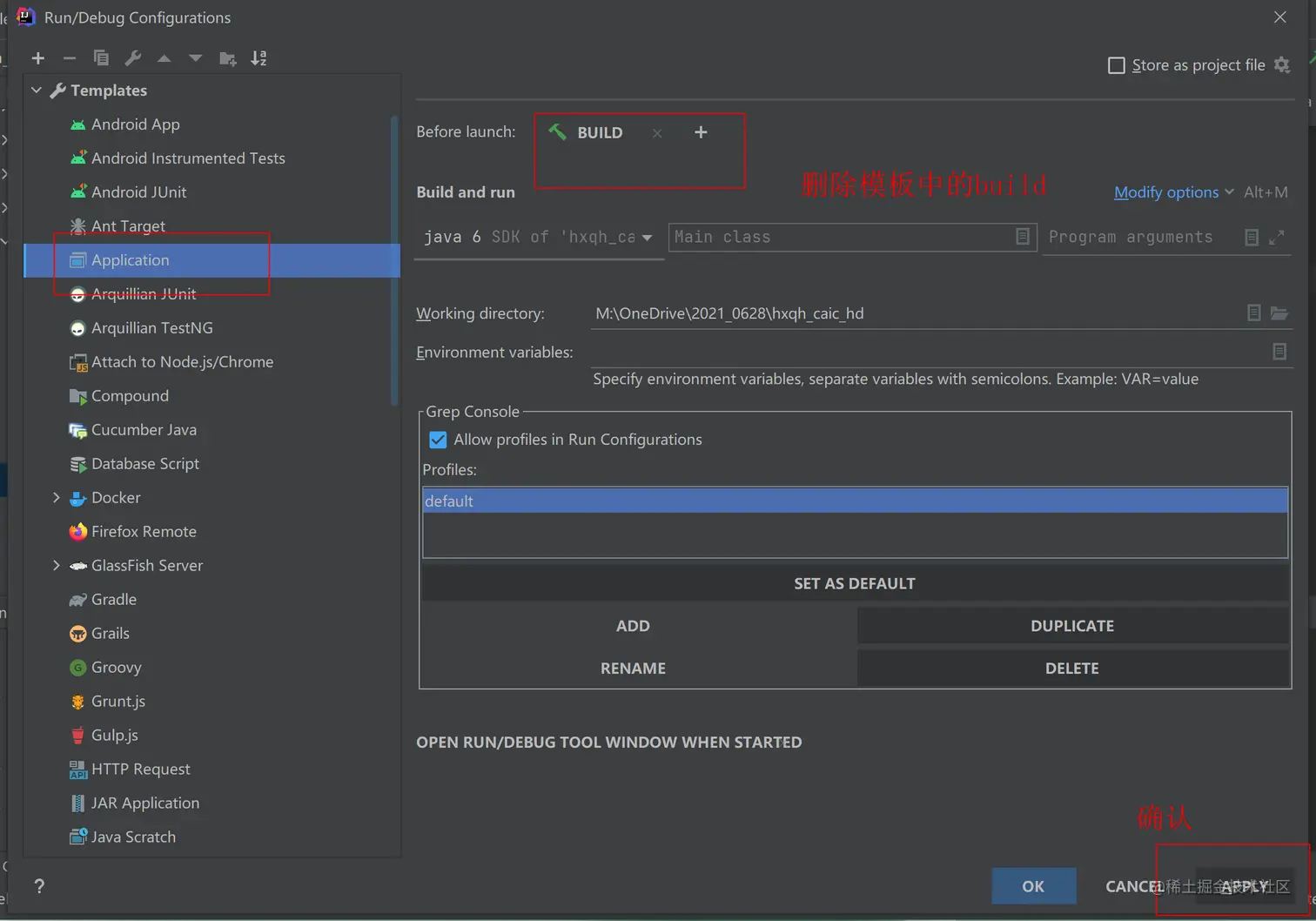Edit environment variables list
The height and width of the screenshot is (921, 1316).
(x=1279, y=352)
